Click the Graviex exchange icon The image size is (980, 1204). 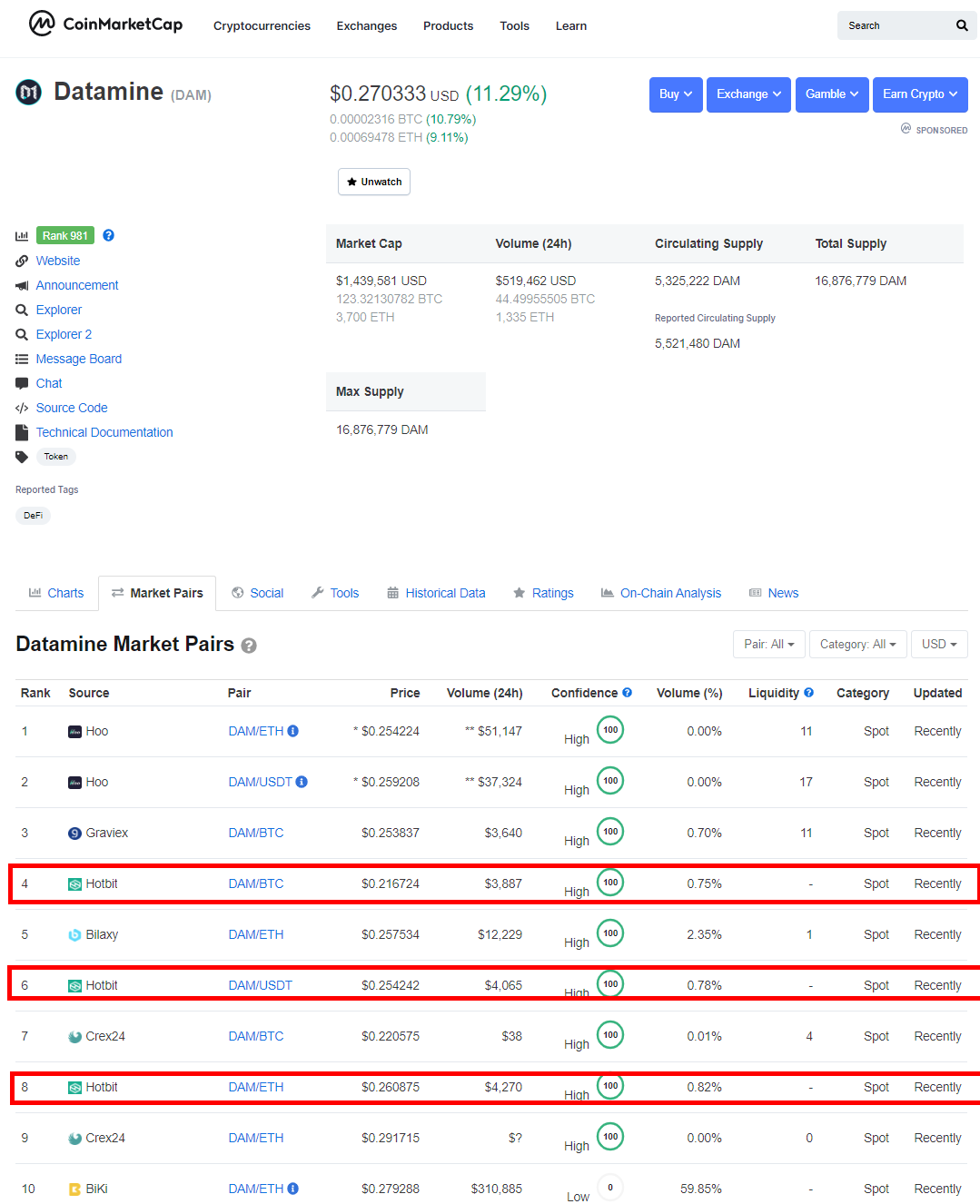coord(75,833)
